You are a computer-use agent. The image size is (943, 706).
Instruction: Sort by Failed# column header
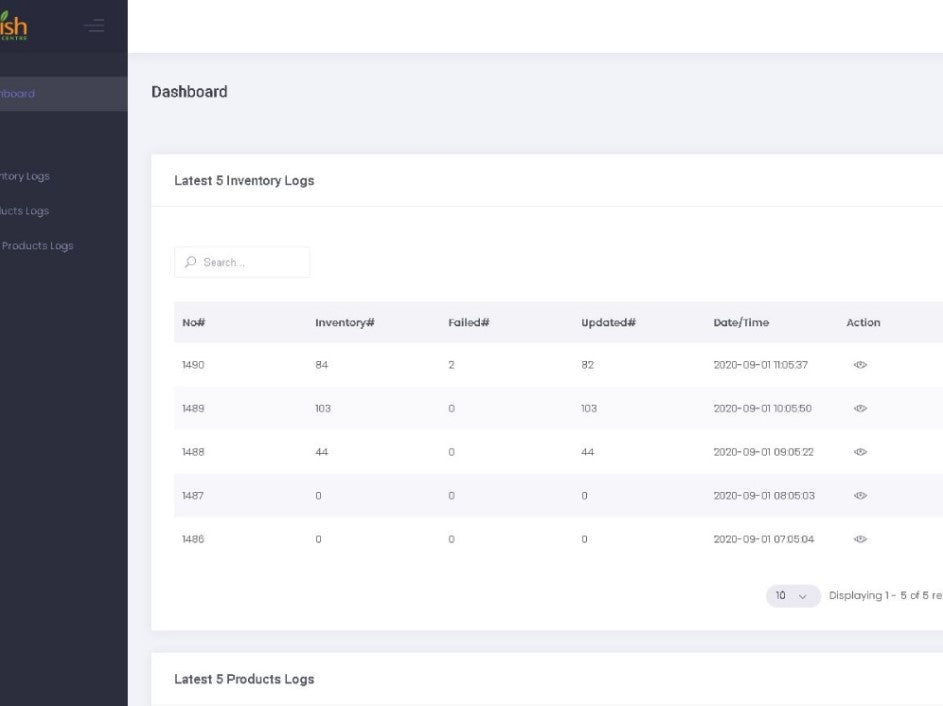coord(468,323)
